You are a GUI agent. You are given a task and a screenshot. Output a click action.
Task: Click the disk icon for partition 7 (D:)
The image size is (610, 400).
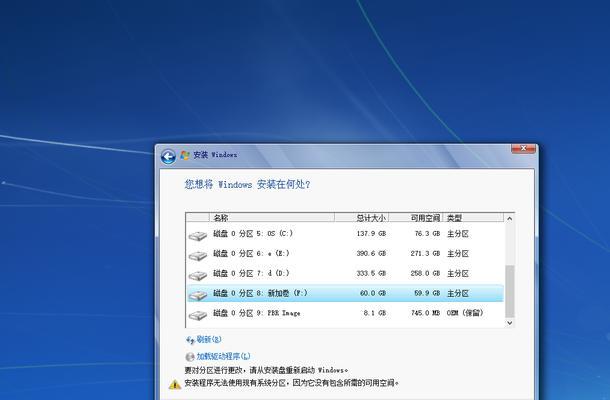[198, 274]
